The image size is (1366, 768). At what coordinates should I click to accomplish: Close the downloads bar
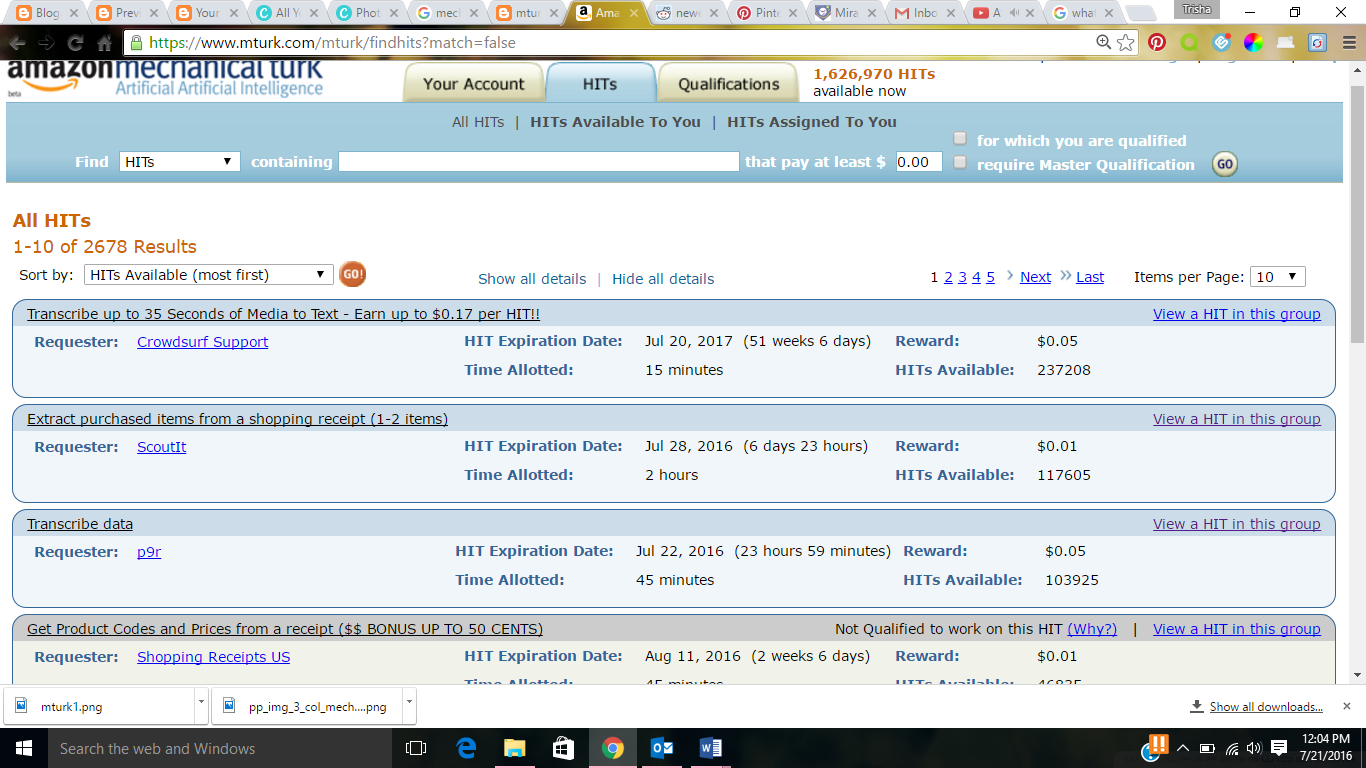[1347, 705]
